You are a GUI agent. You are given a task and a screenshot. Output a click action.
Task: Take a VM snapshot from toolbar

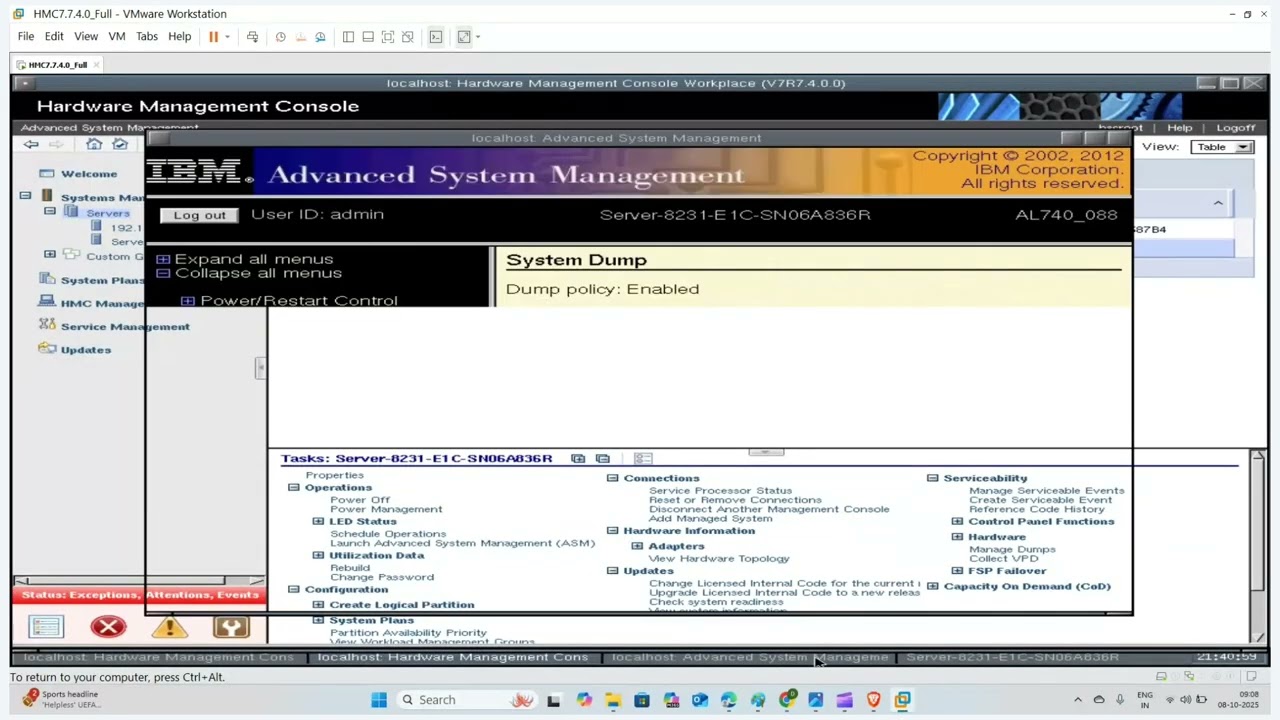point(281,37)
